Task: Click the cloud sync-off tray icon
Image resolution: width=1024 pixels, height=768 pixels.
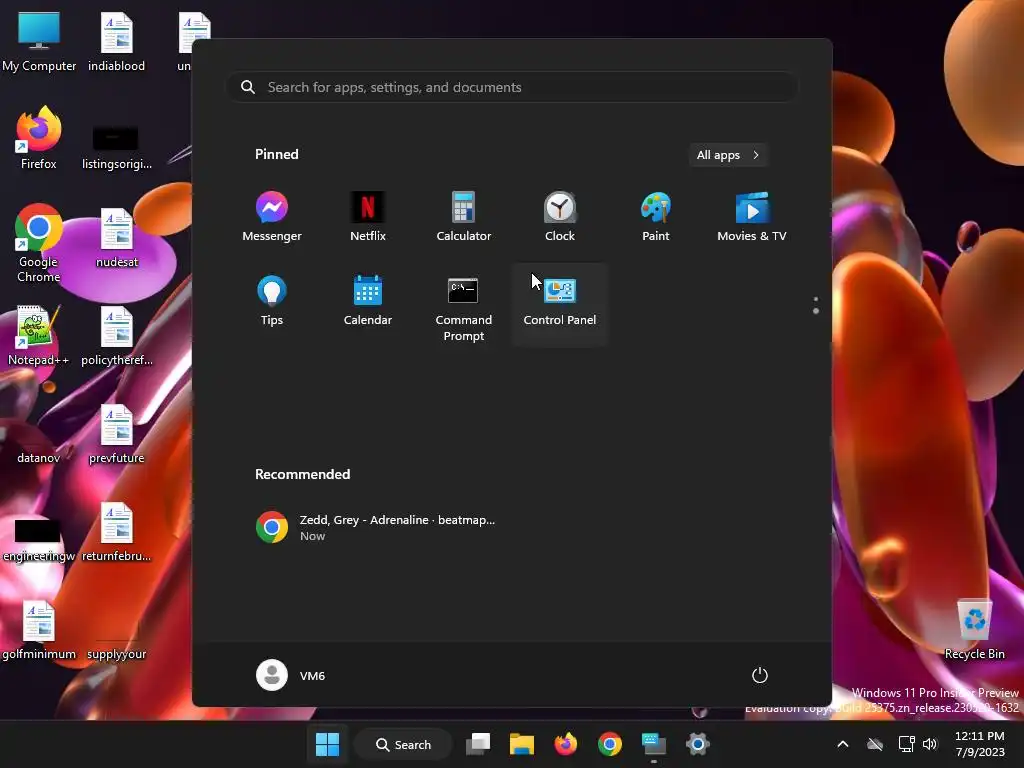Action: point(875,744)
